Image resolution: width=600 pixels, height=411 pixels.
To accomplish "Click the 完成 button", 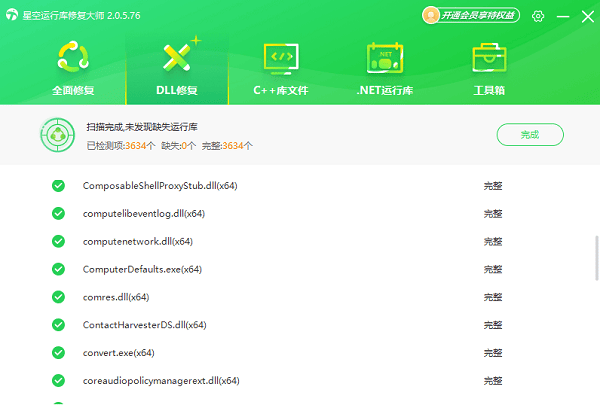I will (x=530, y=135).
